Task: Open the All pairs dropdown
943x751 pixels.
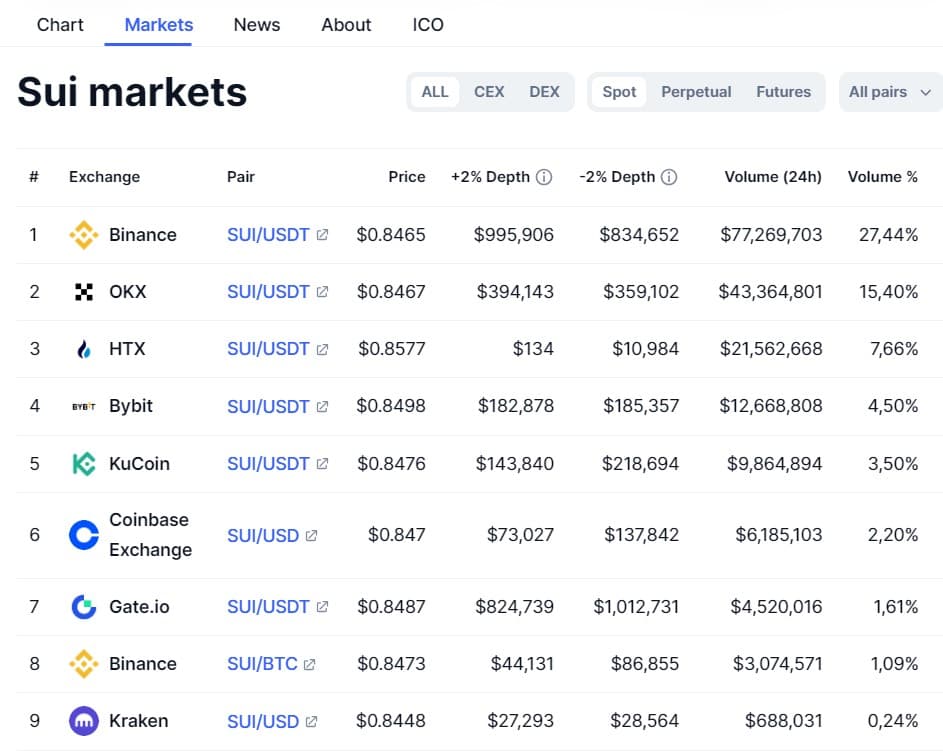Action: 889,92
